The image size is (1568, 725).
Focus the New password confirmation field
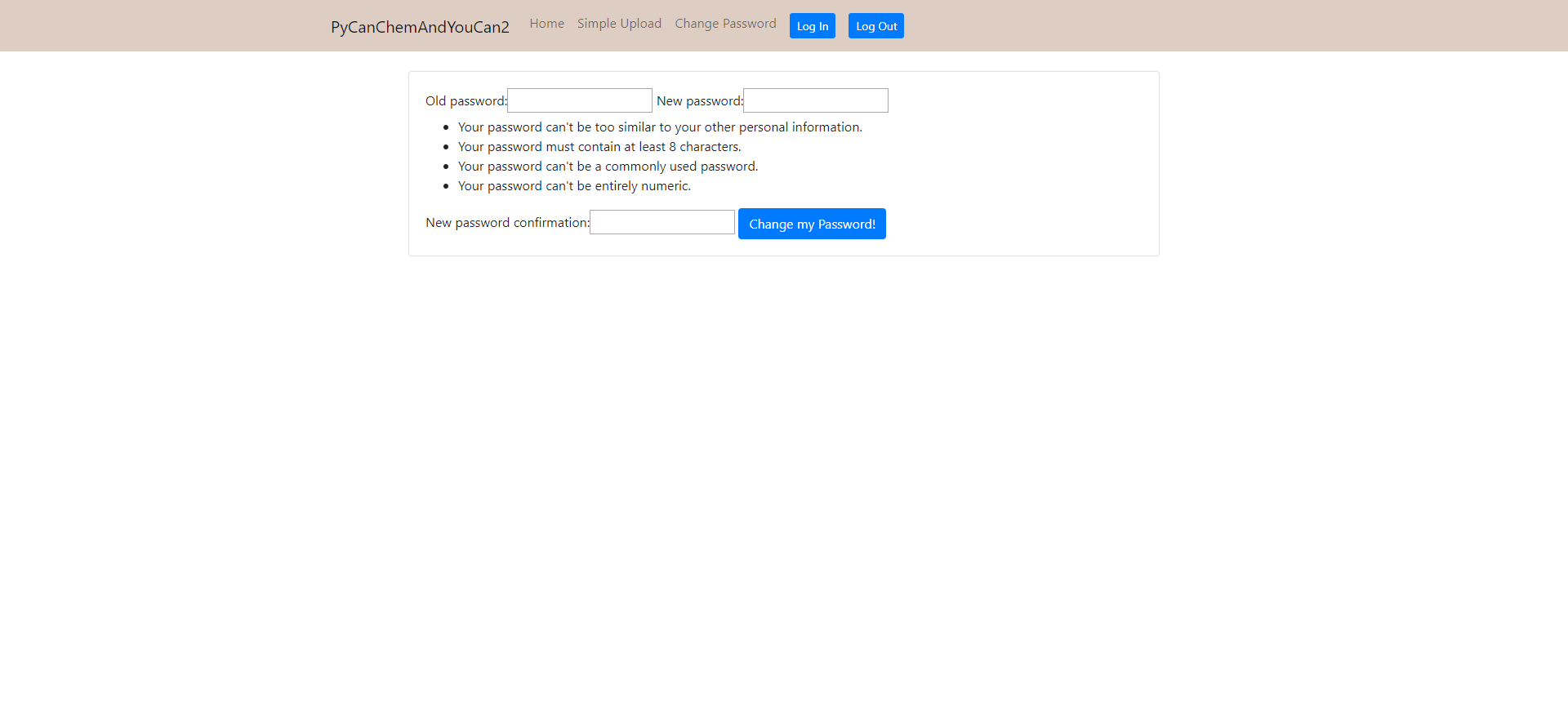[662, 222]
